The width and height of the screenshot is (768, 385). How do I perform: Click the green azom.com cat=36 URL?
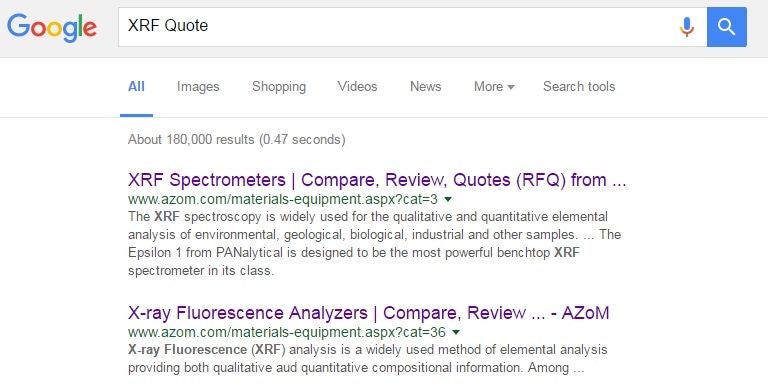[x=287, y=332]
